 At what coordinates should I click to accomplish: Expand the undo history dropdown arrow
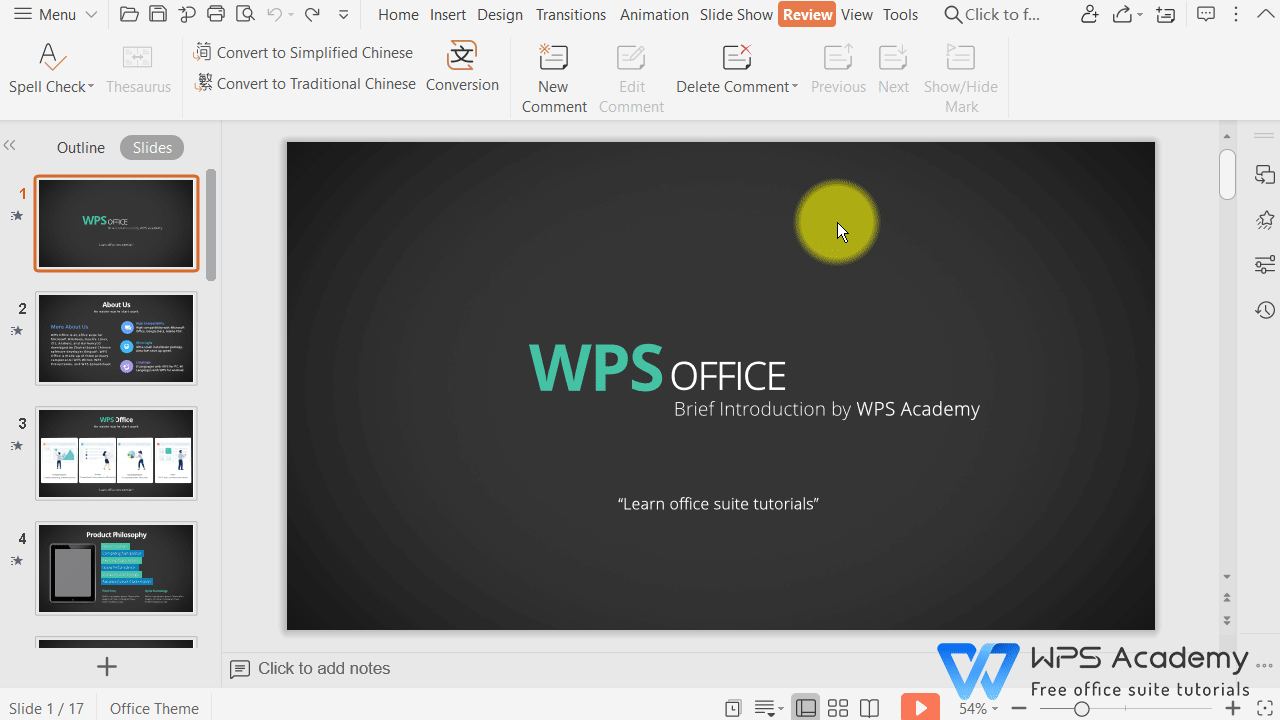(291, 15)
